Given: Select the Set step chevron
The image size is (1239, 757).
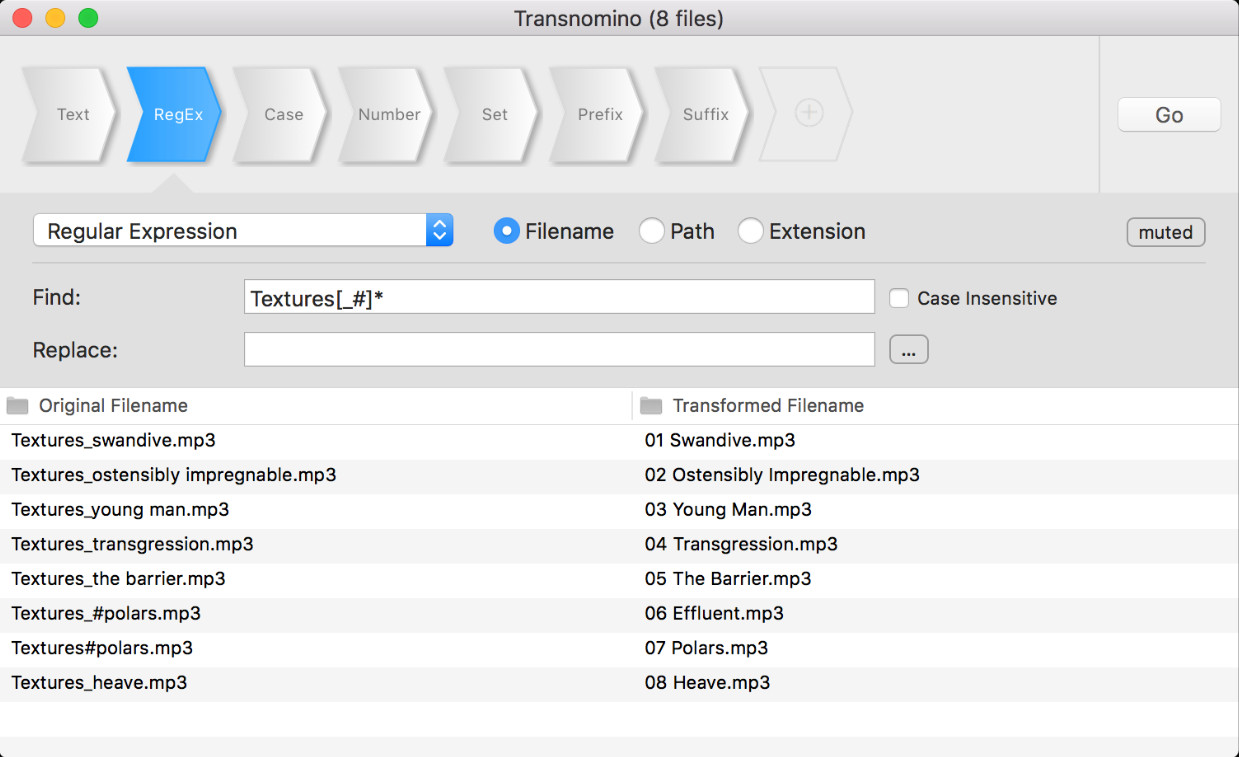Looking at the screenshot, I should click(x=494, y=114).
